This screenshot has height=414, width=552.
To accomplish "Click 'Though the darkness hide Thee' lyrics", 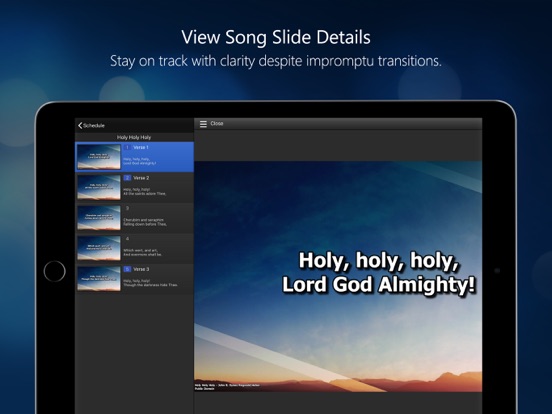I will (x=150, y=285).
